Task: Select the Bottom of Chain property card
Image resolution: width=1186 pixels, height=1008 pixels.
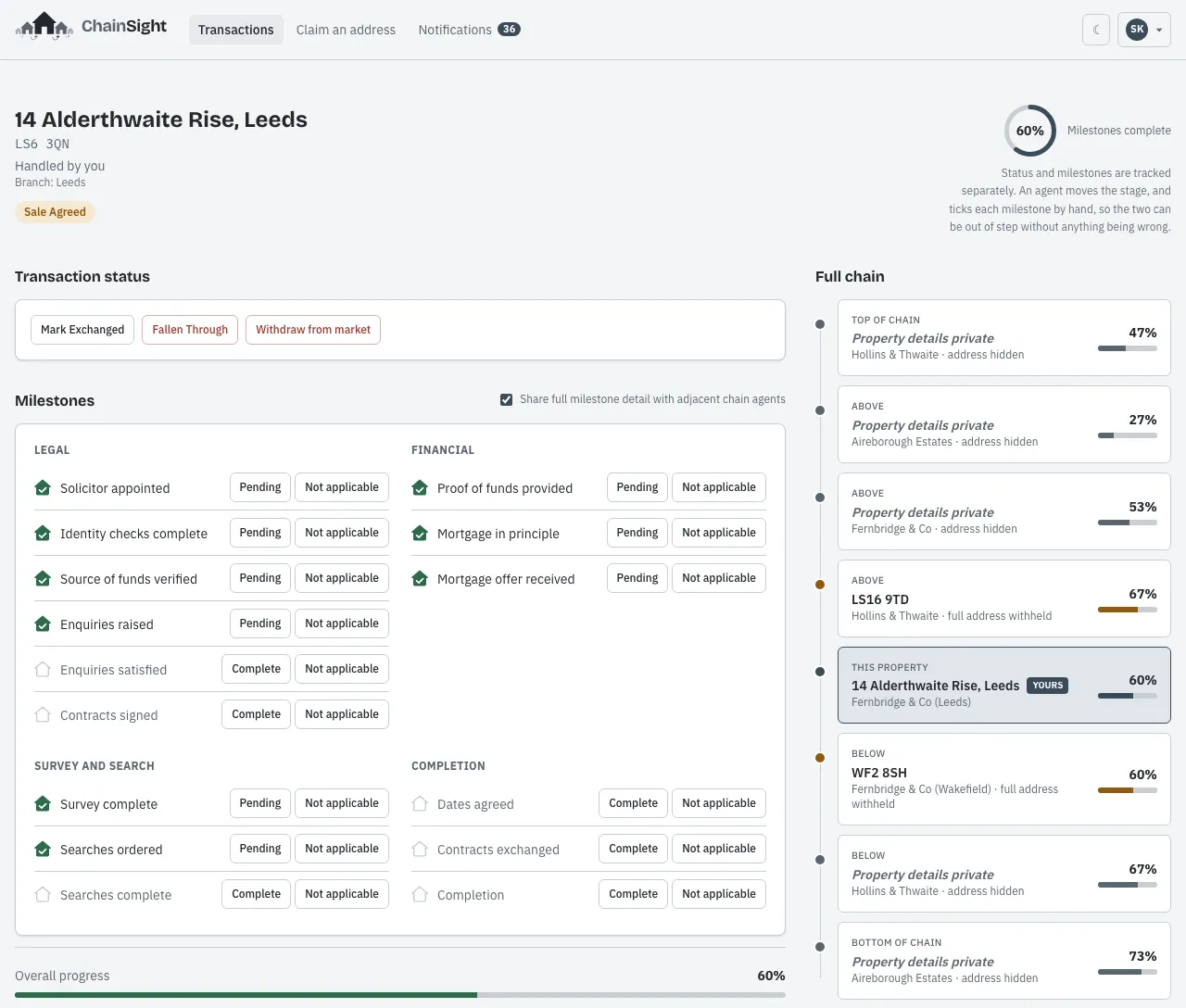Action: click(x=1004, y=961)
